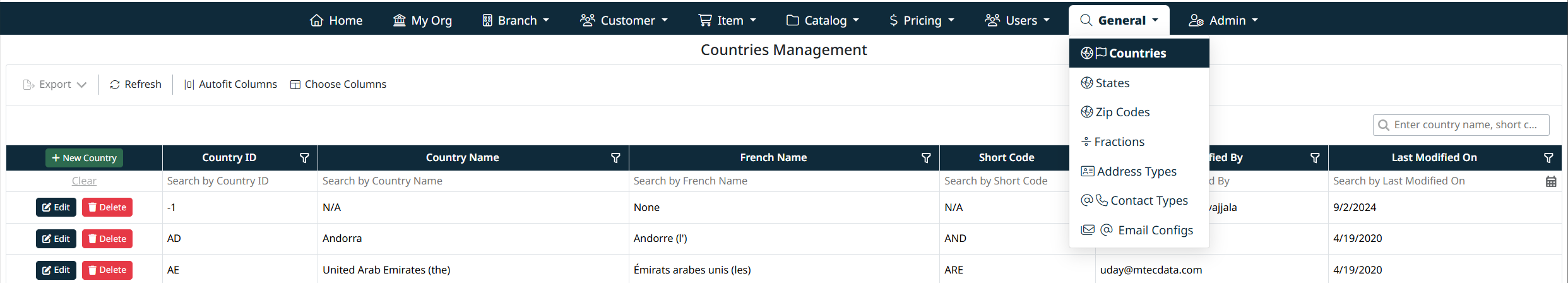
Task: Expand the Export dropdown
Action: pyautogui.click(x=54, y=85)
